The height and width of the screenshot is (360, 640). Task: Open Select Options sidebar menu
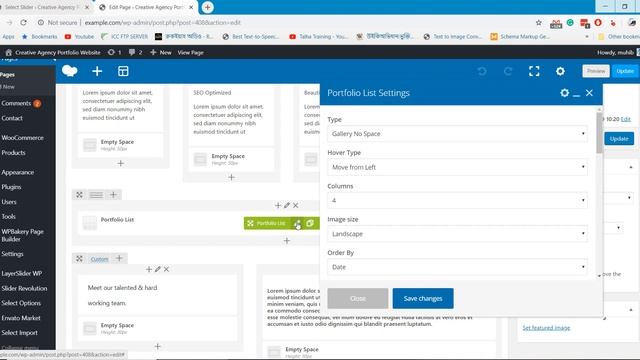(x=21, y=303)
